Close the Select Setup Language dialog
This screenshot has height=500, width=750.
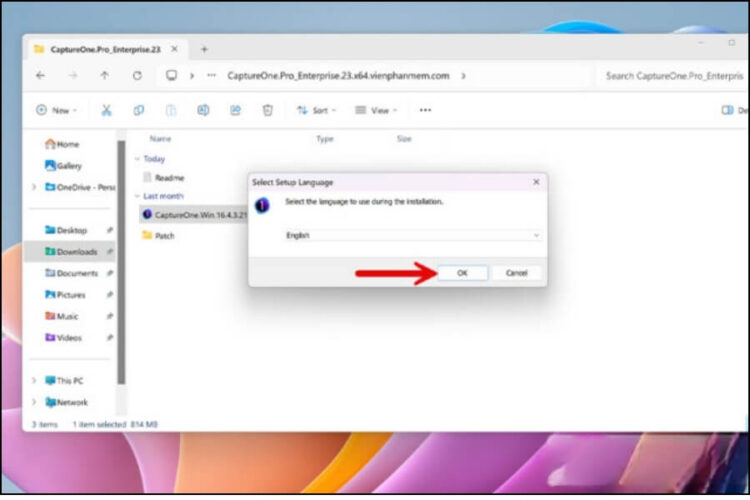coord(536,182)
